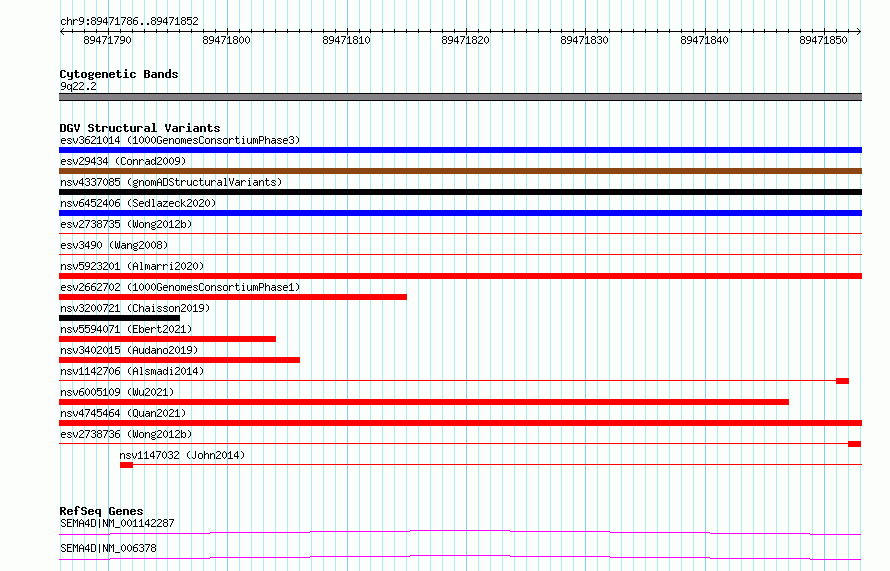Click the gray 9q22.2 cytogenetic band bar
The image size is (890, 571).
[460, 97]
